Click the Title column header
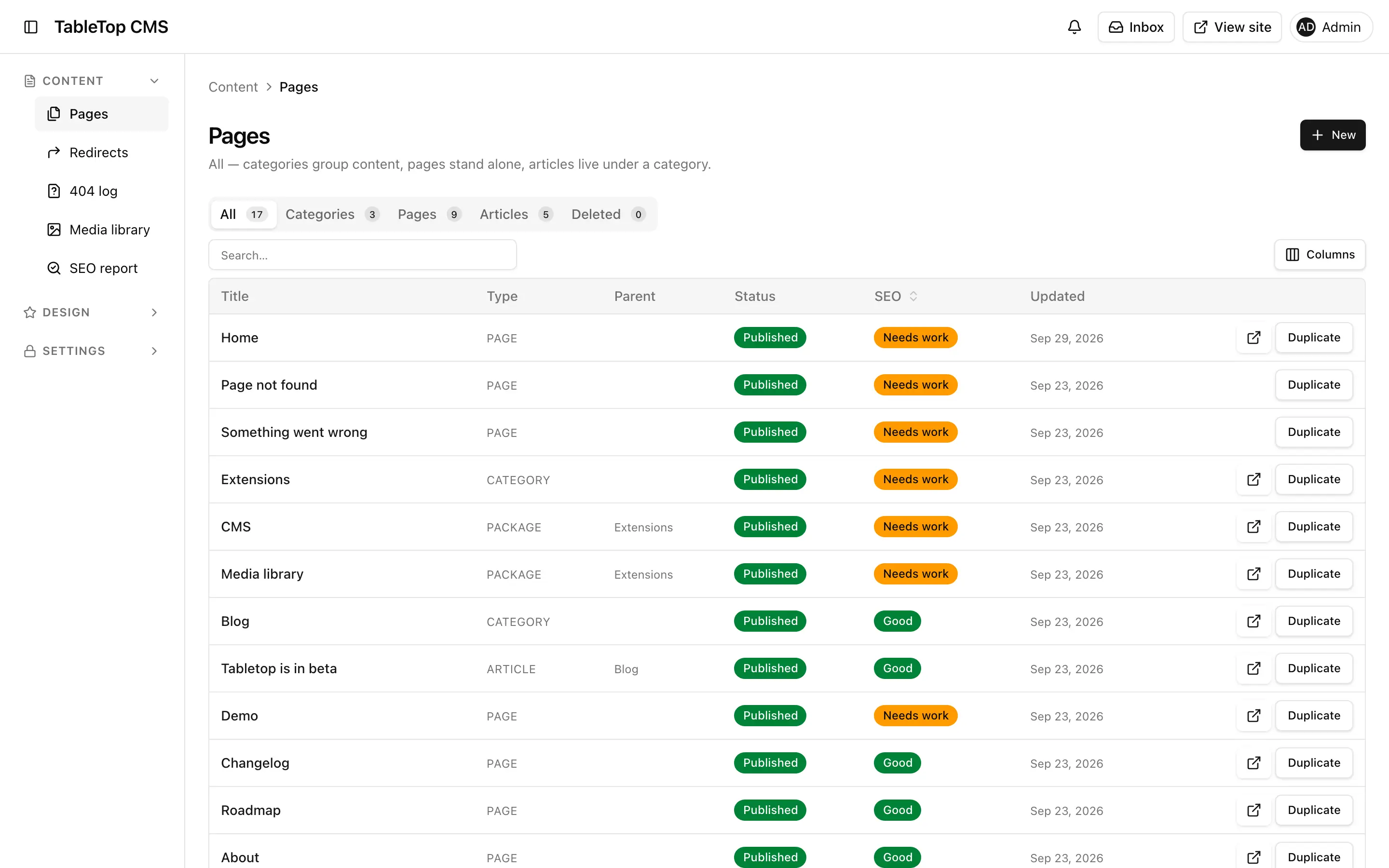The height and width of the screenshot is (868, 1389). 235,296
